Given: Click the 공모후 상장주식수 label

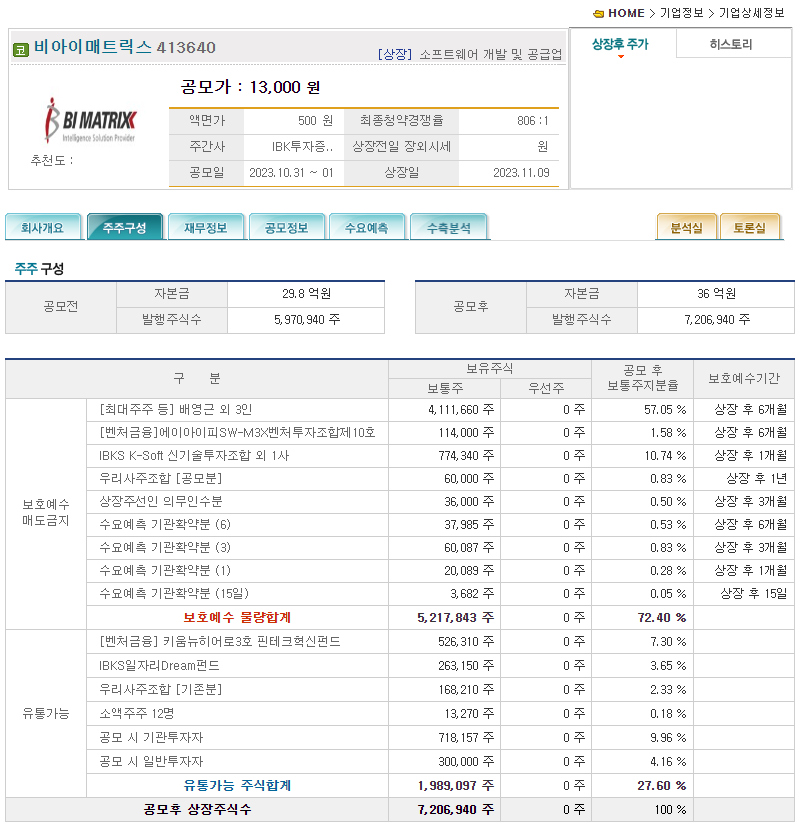Looking at the screenshot, I should click(x=197, y=809).
